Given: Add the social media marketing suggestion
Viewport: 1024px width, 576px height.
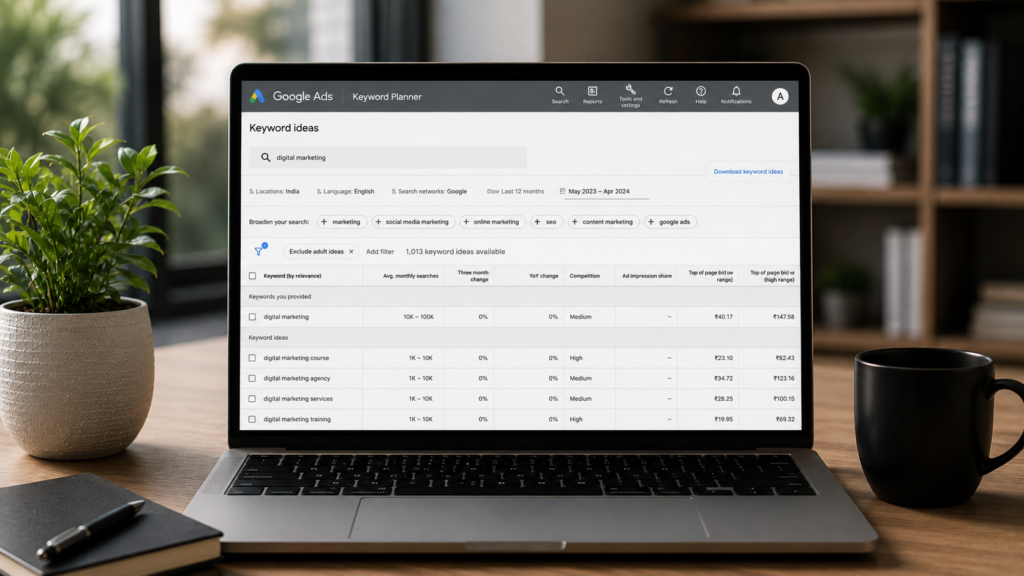Looking at the screenshot, I should click(x=411, y=222).
